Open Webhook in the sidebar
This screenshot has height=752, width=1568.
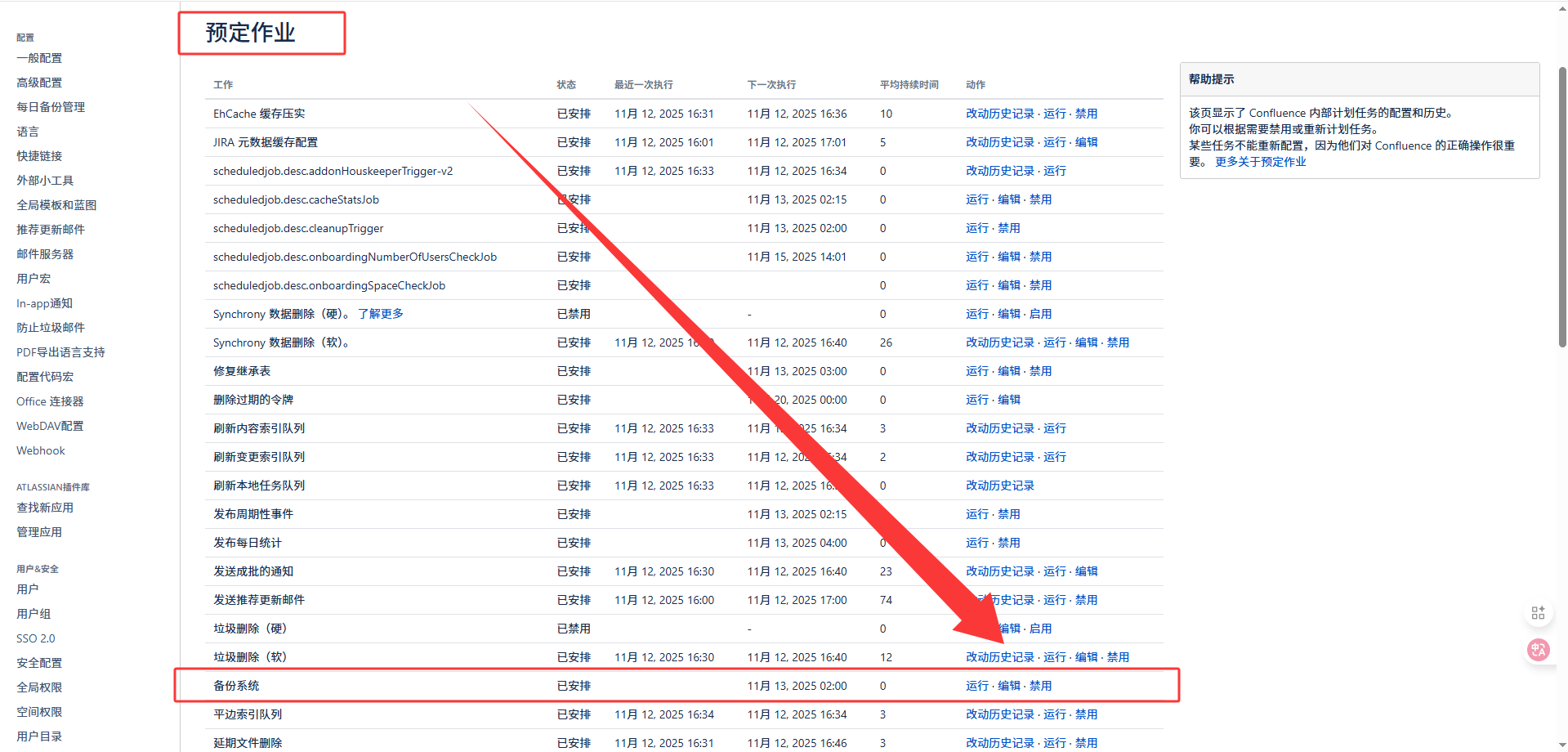tap(41, 450)
